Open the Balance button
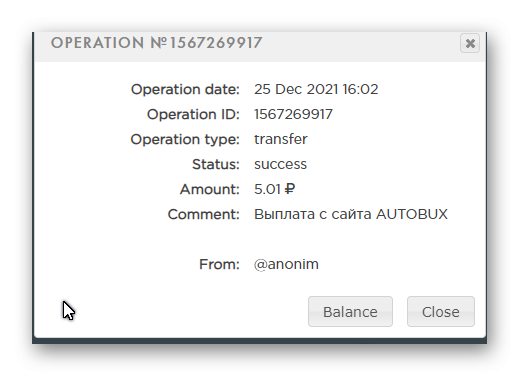This screenshot has height=376, width=519. coord(350,312)
